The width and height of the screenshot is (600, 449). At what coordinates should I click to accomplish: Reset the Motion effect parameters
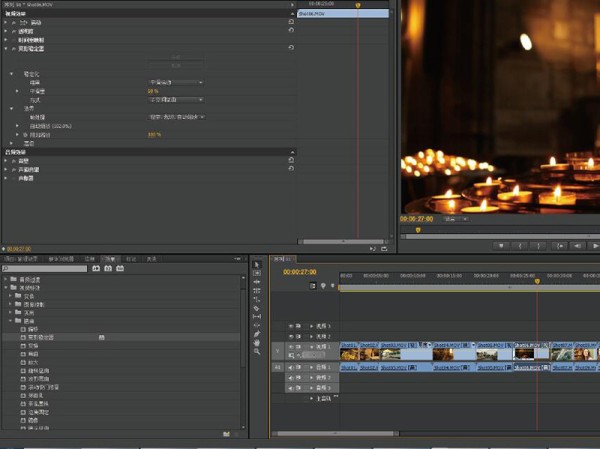(x=291, y=22)
